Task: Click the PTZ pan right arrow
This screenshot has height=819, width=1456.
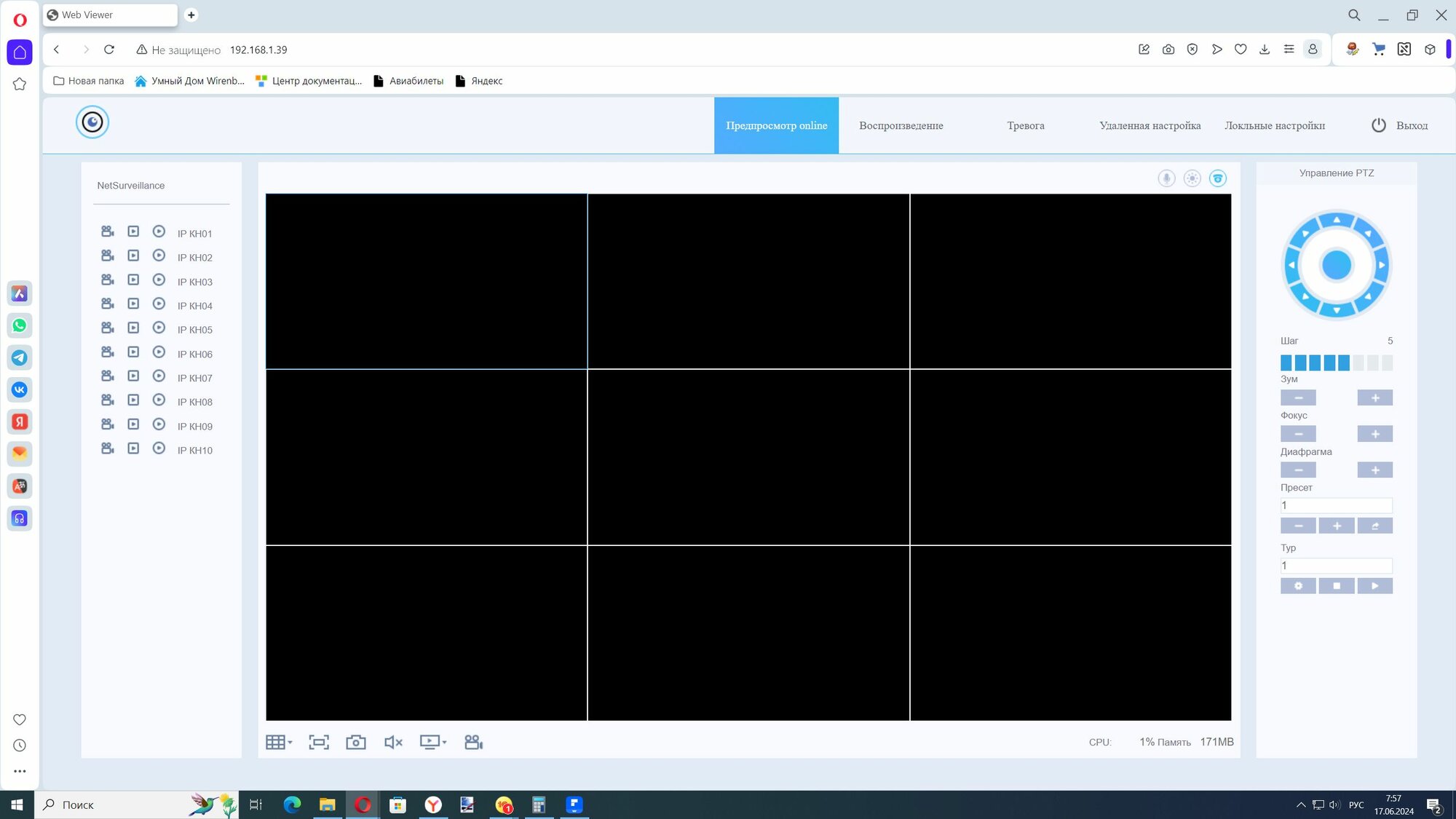Action: coord(1382,265)
